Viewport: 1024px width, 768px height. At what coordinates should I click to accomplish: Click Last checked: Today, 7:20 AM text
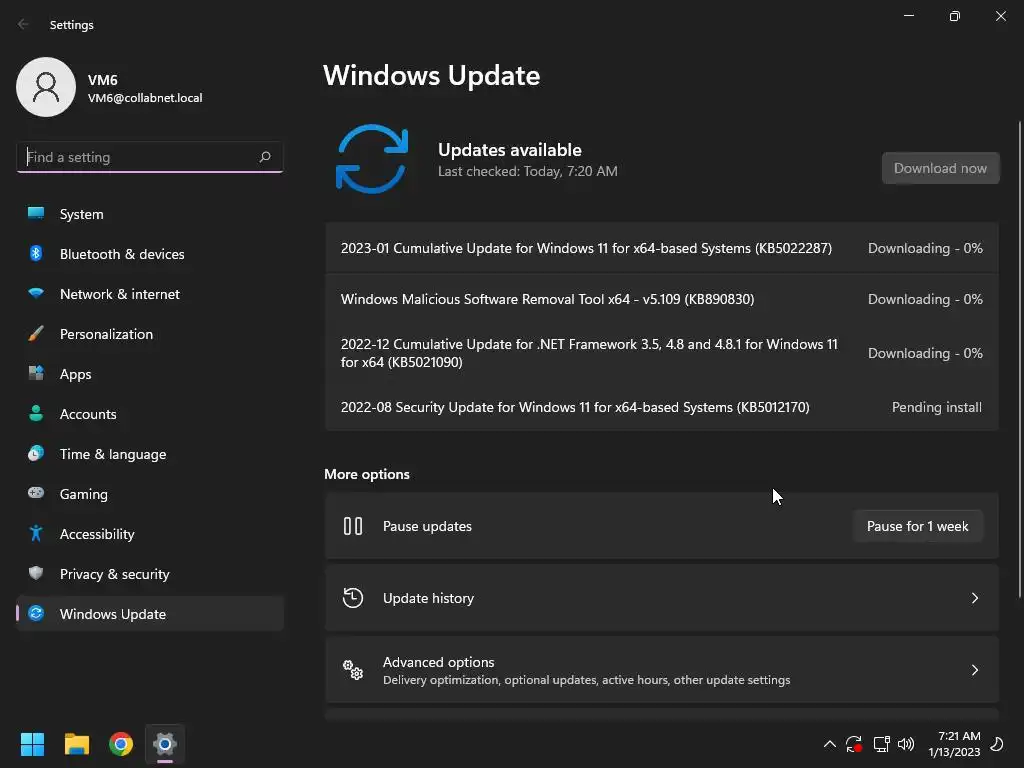point(528,171)
